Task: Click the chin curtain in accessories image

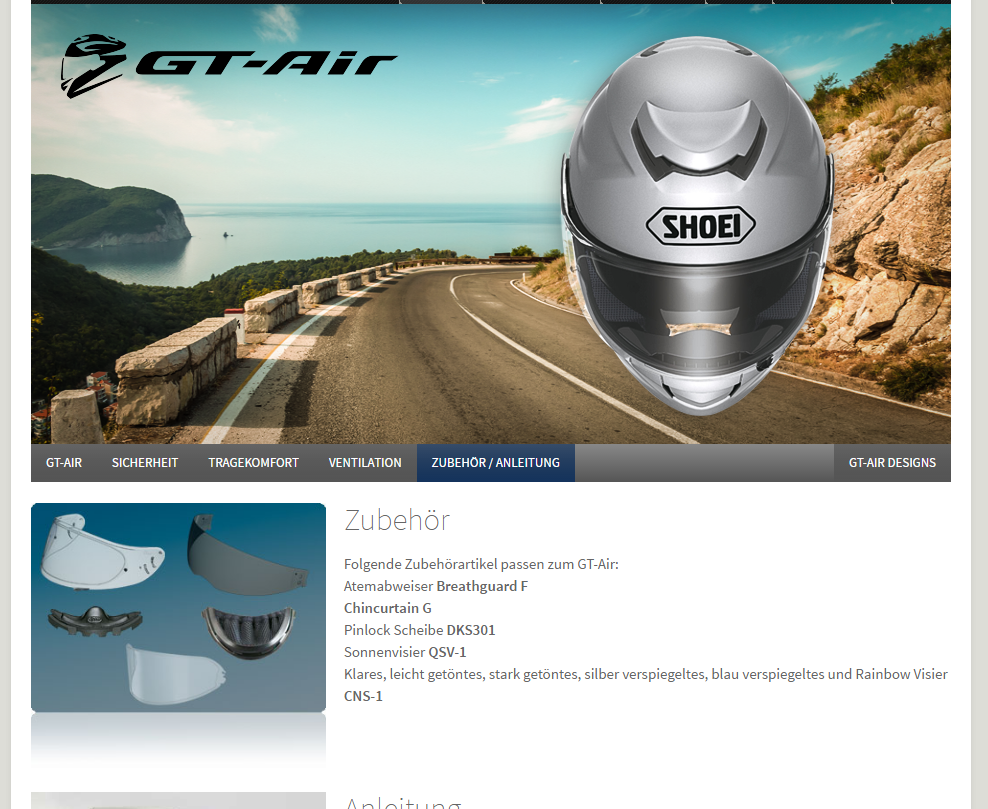Action: click(x=249, y=631)
